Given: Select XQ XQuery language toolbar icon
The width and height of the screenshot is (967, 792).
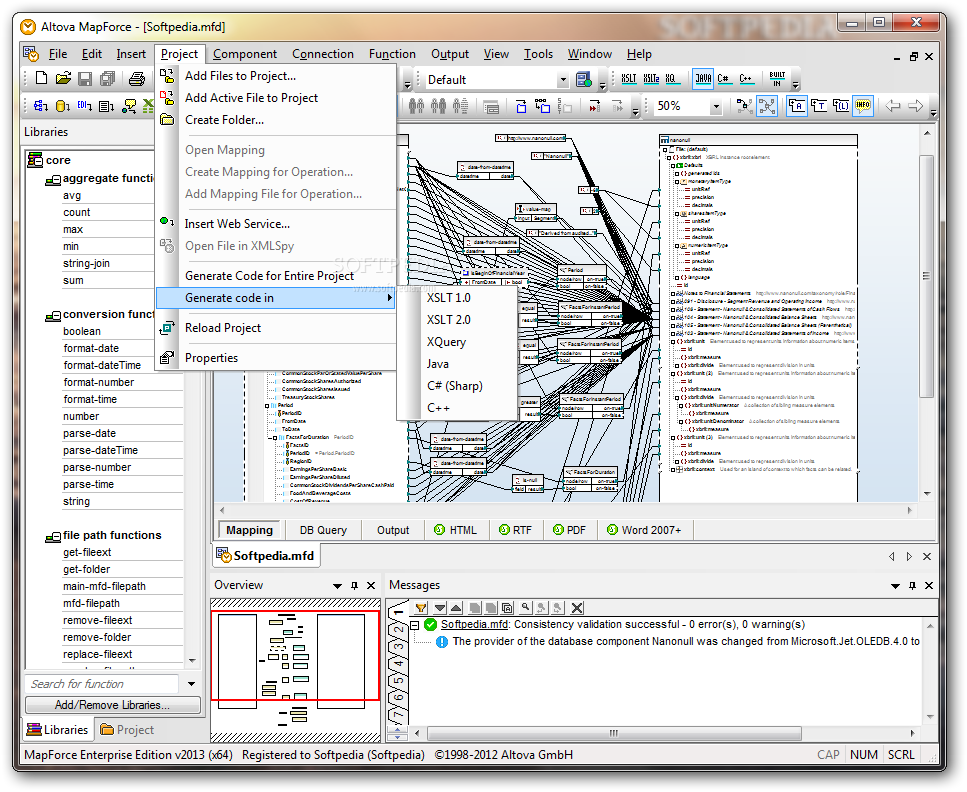Looking at the screenshot, I should pos(672,78).
